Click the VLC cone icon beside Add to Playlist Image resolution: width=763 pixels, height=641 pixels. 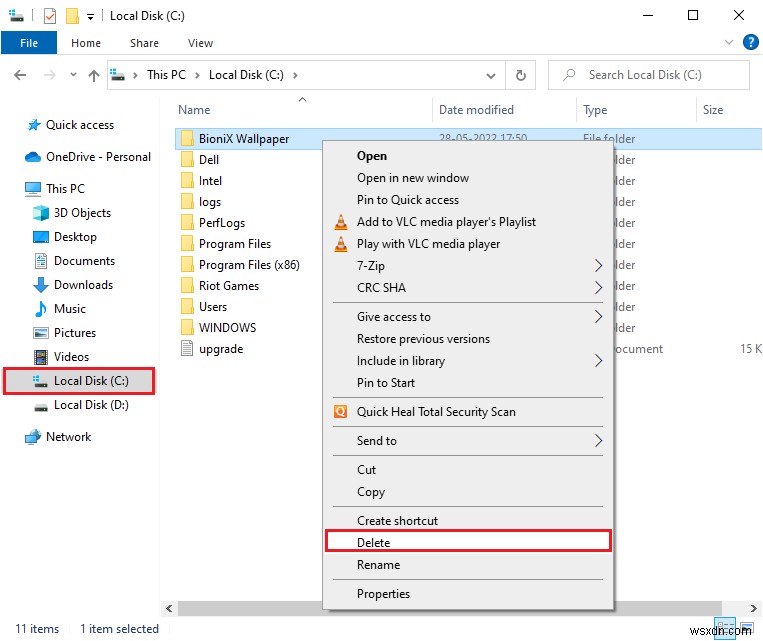pos(340,222)
